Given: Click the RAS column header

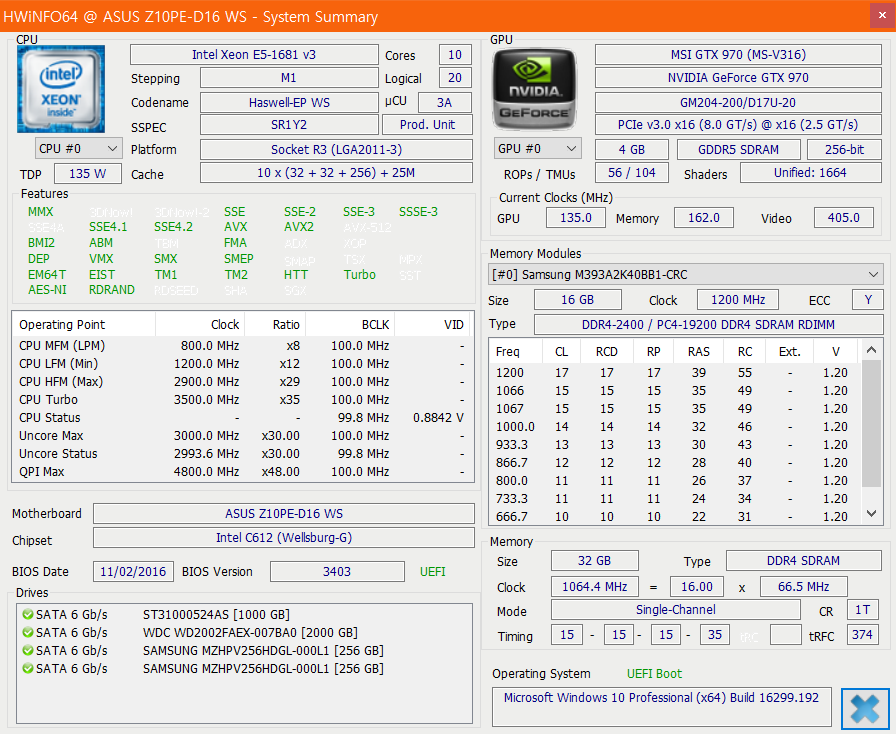Looking at the screenshot, I should (698, 352).
